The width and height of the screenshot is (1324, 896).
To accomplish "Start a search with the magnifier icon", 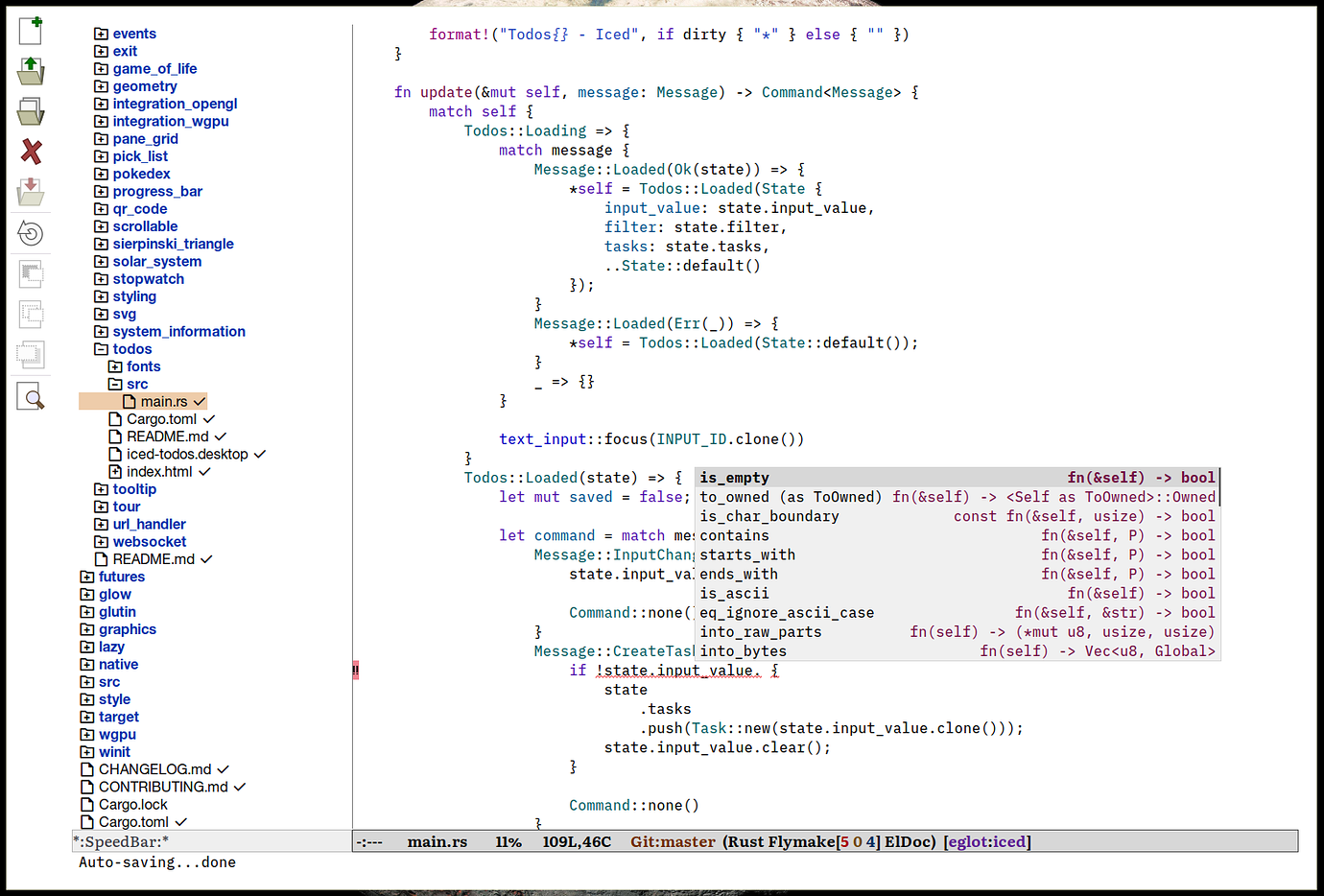I will click(30, 395).
